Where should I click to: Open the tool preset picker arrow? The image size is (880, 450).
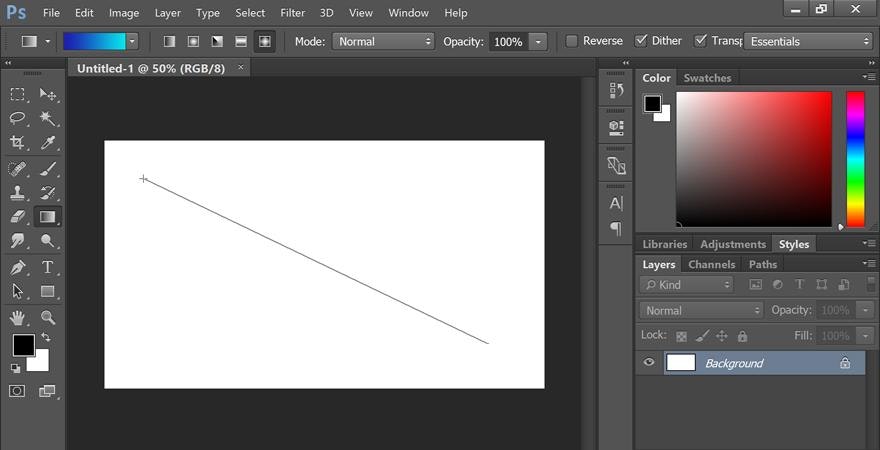[48, 41]
